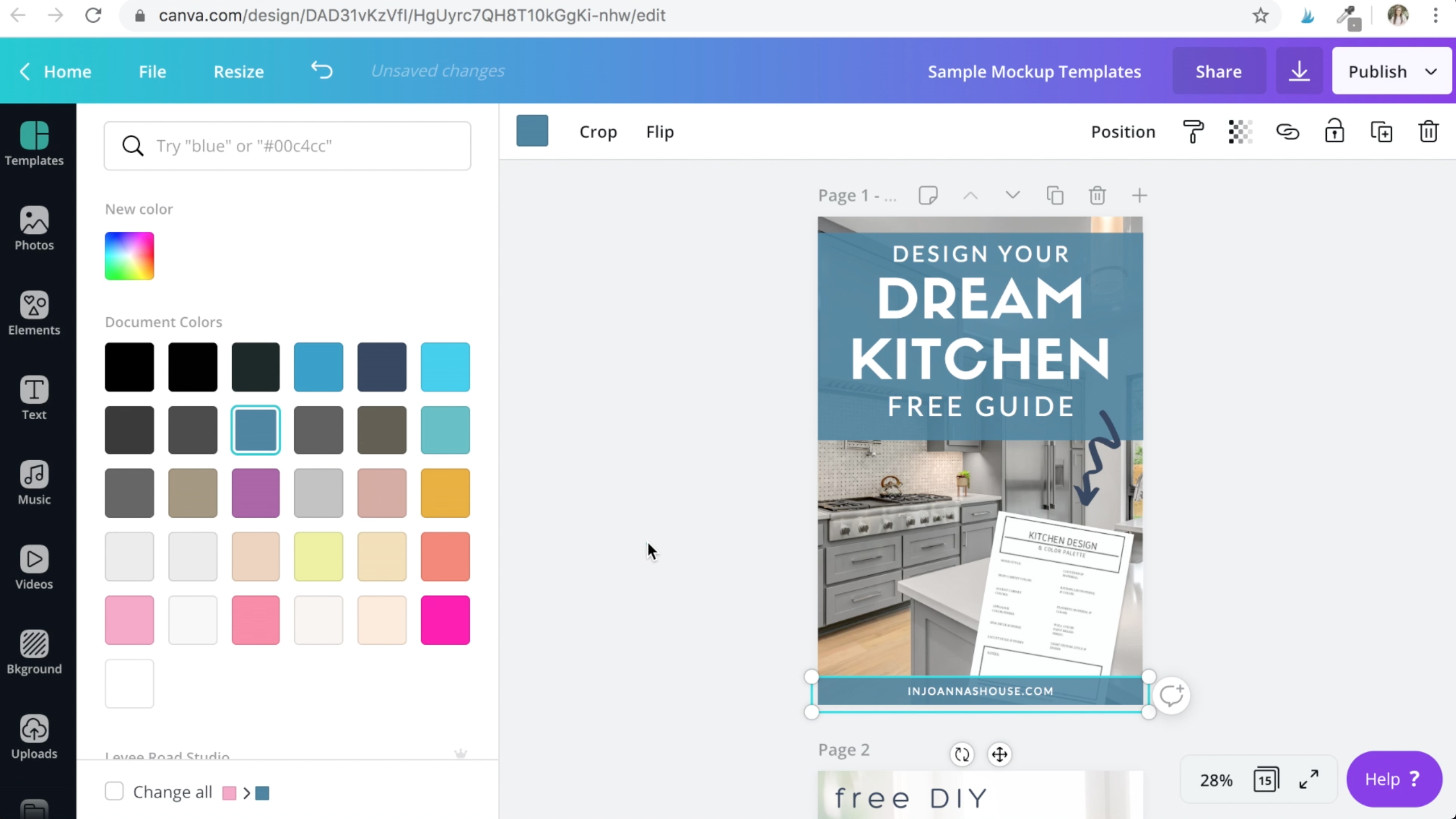Select the orange document color swatch
This screenshot has width=1456, height=819.
[445, 493]
